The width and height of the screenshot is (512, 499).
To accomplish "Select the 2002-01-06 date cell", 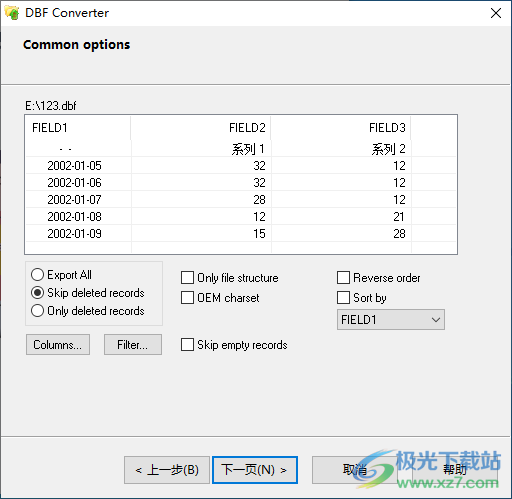I will tap(78, 183).
